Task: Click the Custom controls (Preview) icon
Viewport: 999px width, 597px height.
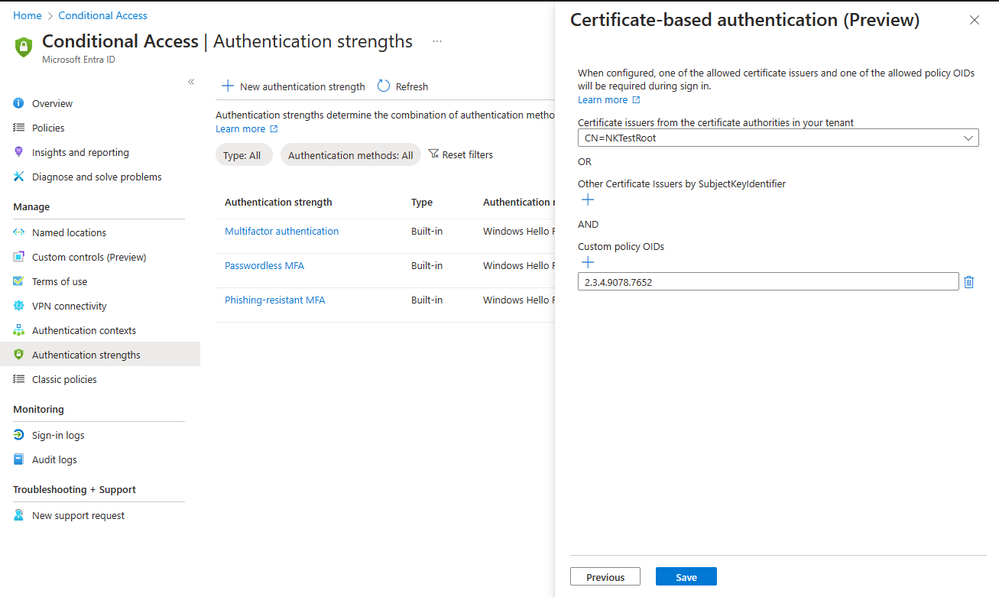Action: point(18,257)
